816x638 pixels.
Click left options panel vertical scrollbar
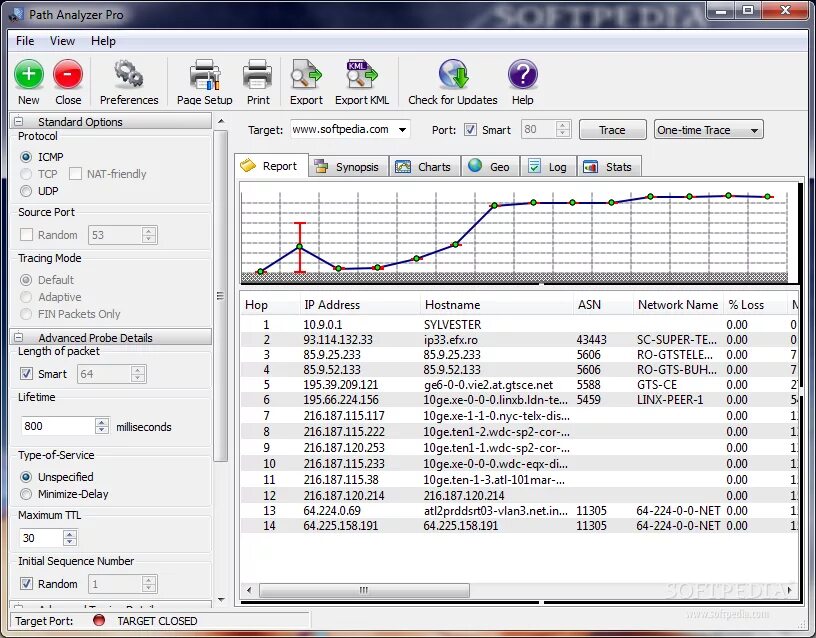pos(221,297)
